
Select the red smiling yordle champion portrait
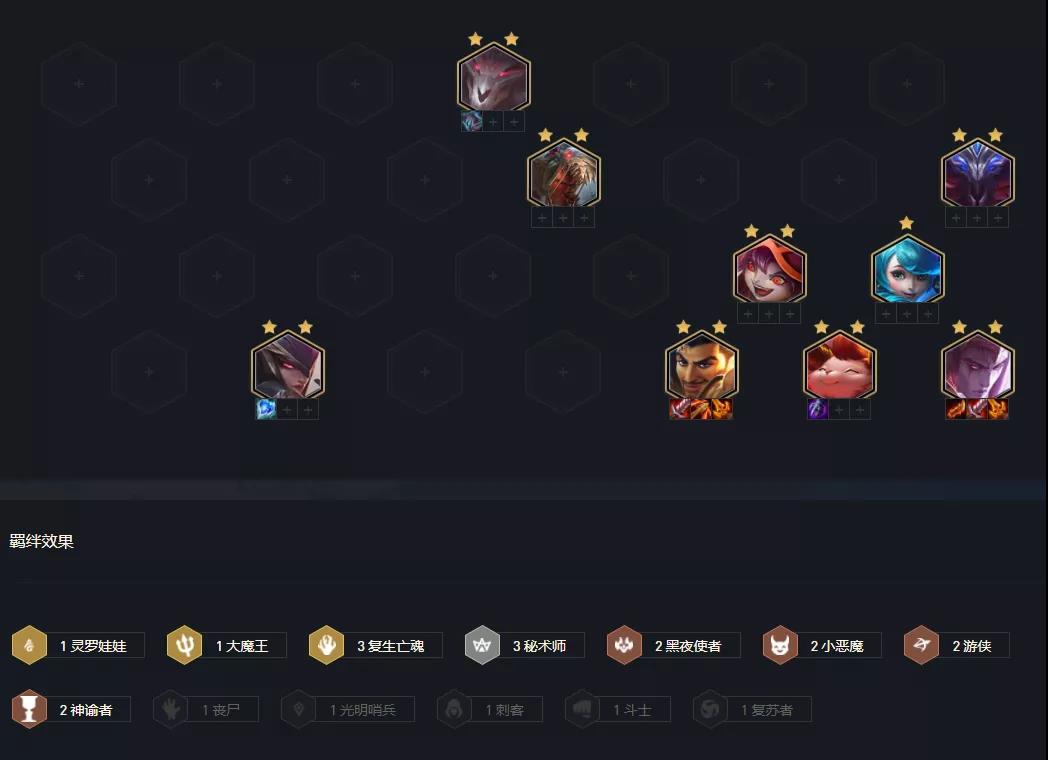point(839,365)
